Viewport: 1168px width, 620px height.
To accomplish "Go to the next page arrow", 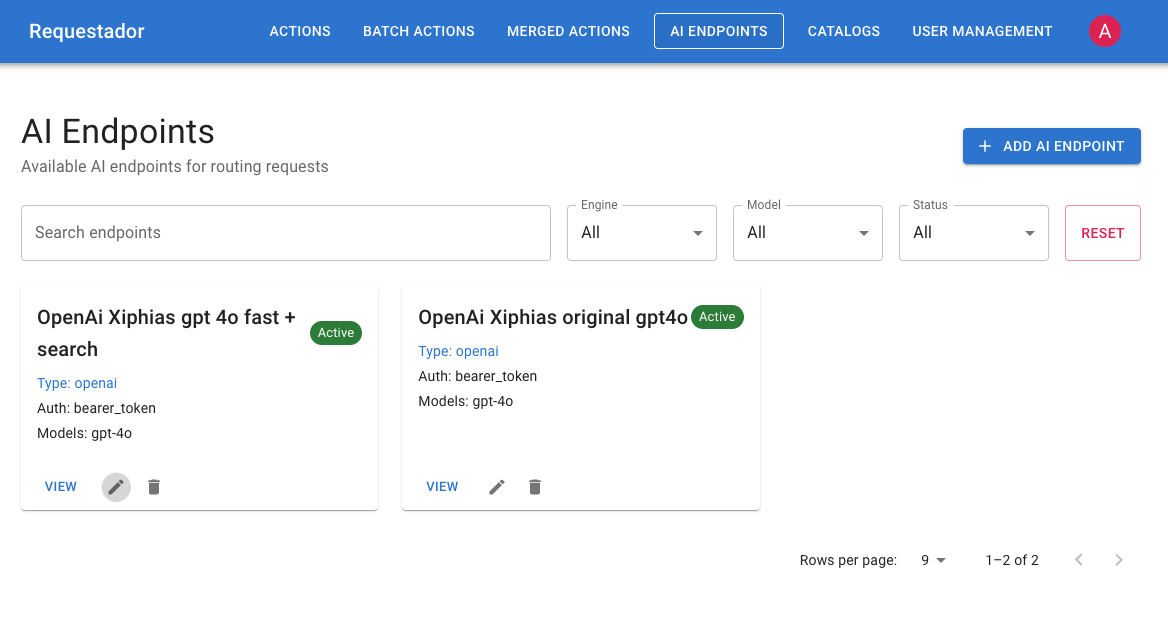I will [x=1119, y=560].
